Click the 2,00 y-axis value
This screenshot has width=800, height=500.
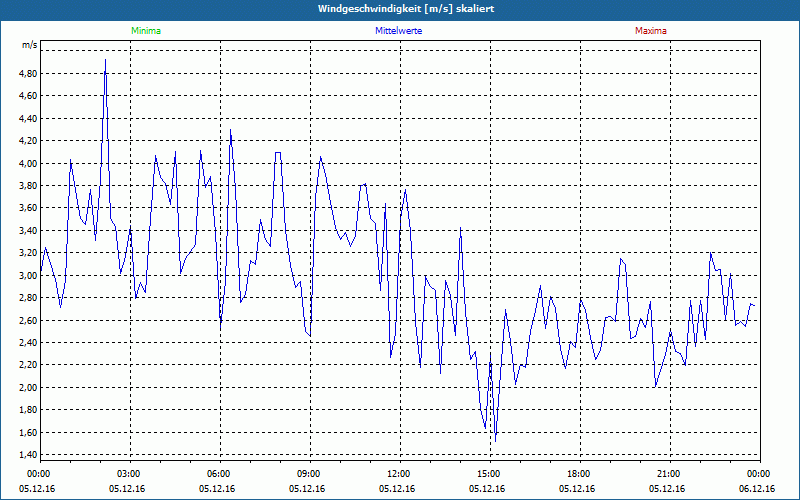[27, 387]
